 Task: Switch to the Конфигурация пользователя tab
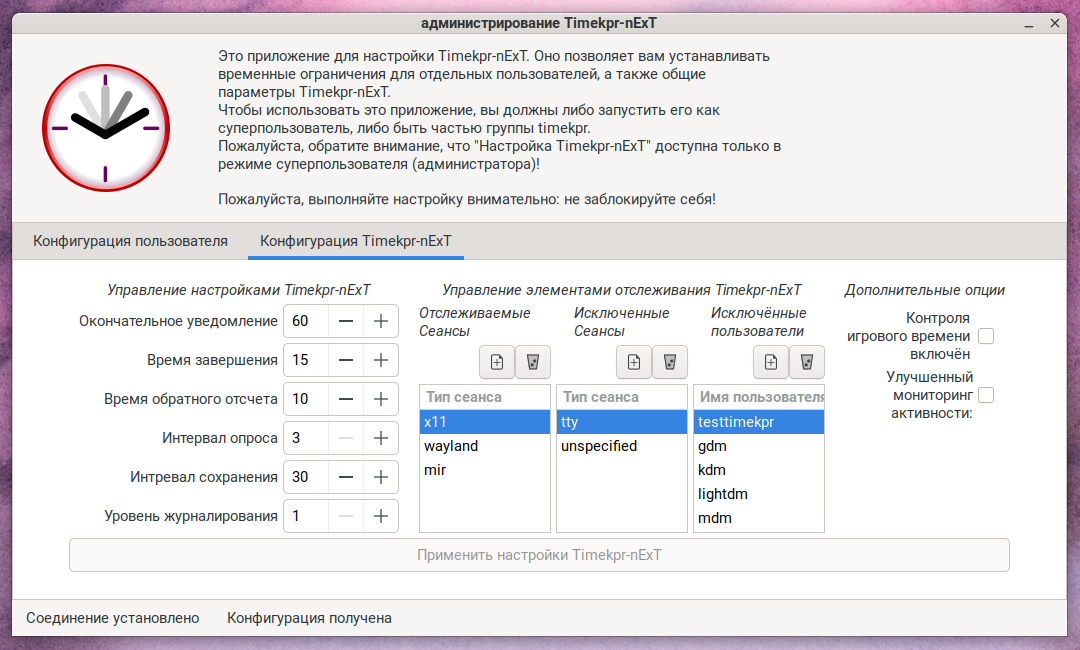[130, 241]
